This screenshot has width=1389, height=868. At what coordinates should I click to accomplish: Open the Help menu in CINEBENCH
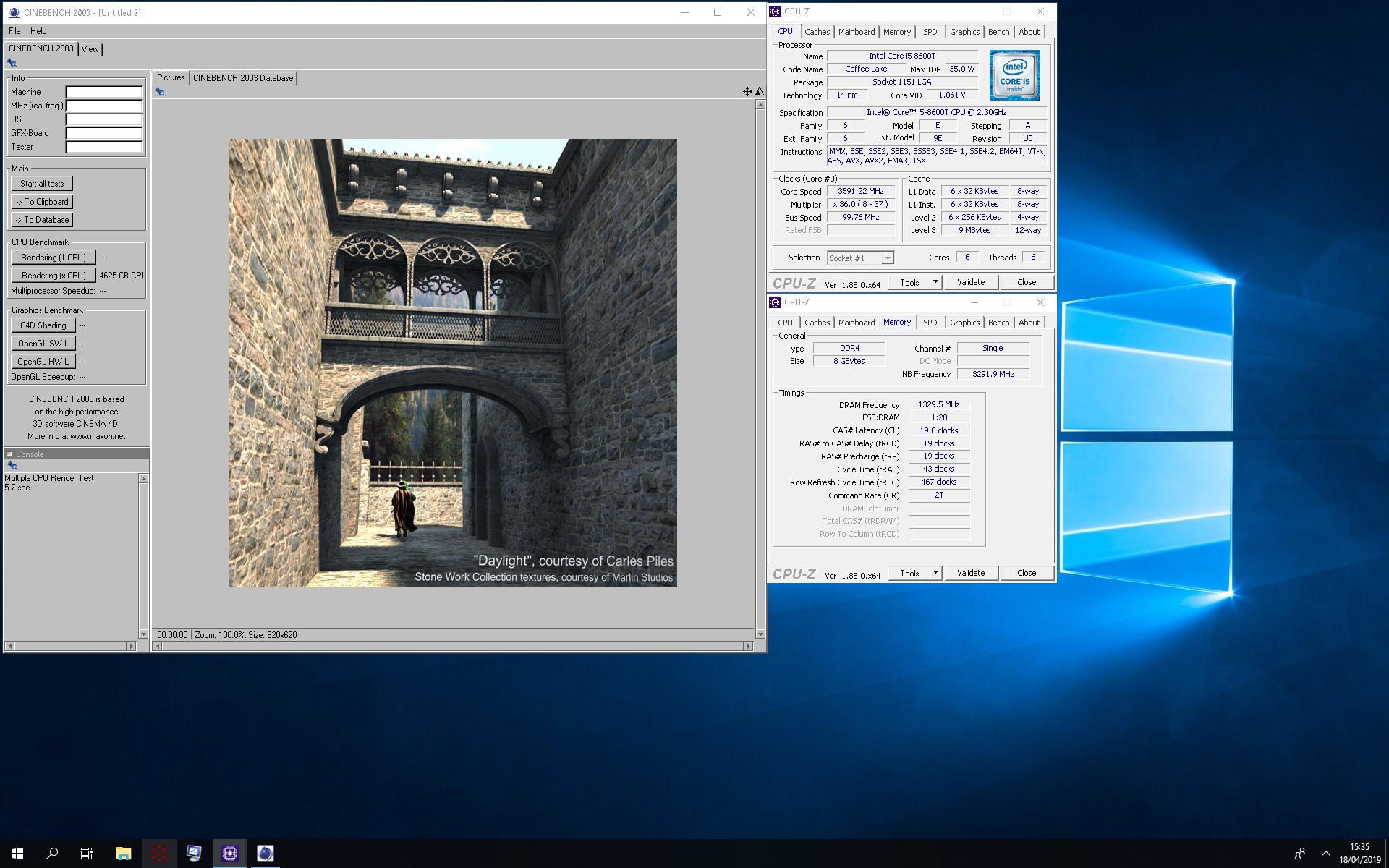coord(38,31)
